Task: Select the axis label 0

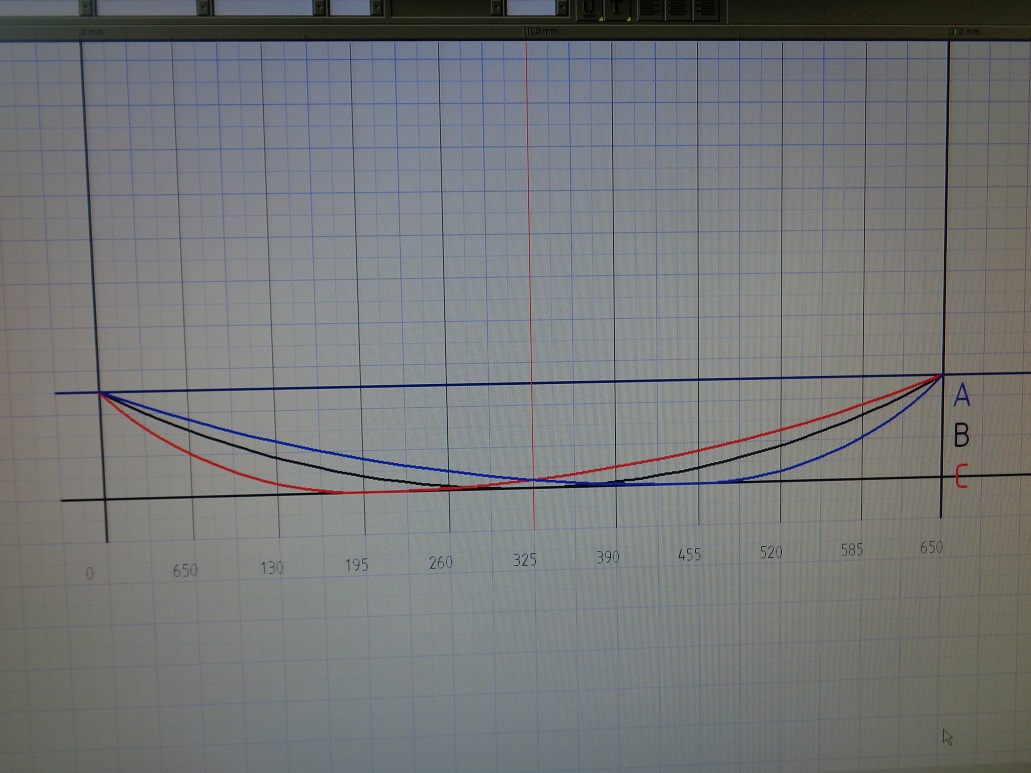Action: [x=91, y=574]
